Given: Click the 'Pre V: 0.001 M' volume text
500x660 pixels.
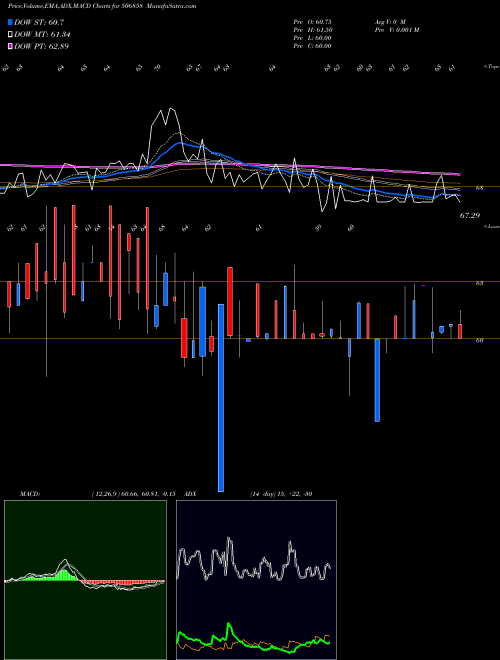Looking at the screenshot, I should click(397, 30).
